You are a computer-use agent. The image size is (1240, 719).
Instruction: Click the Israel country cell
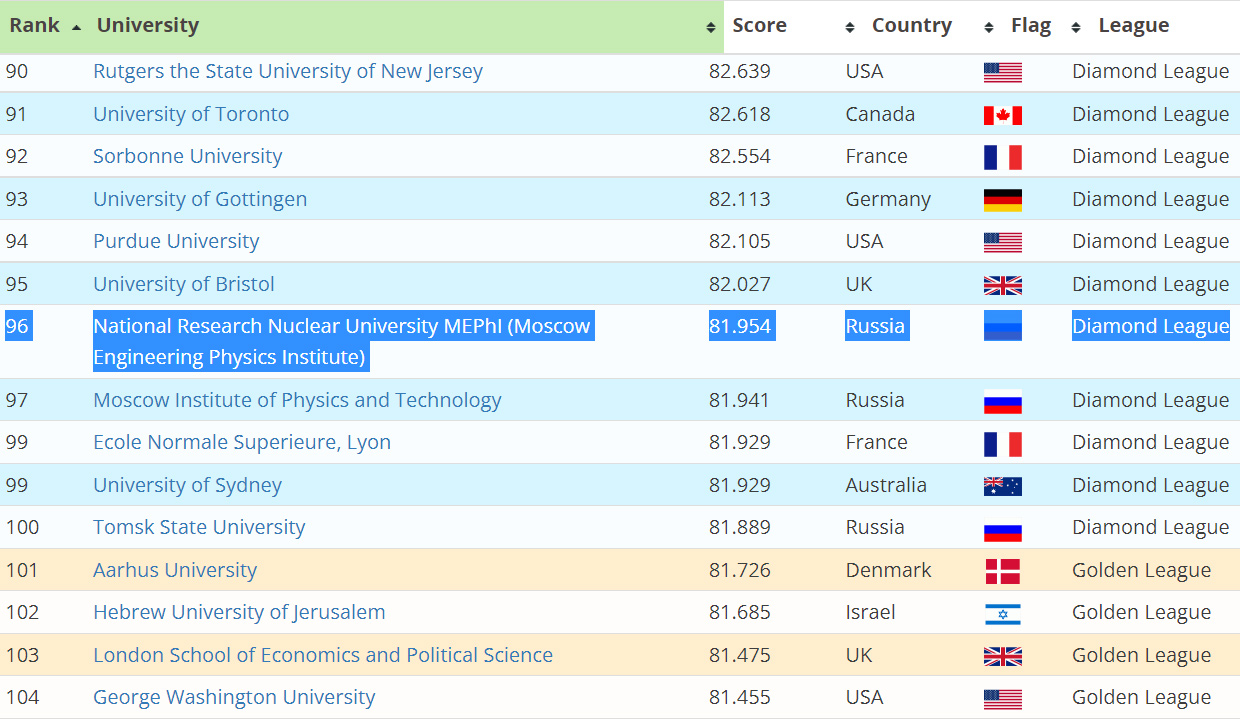(870, 612)
